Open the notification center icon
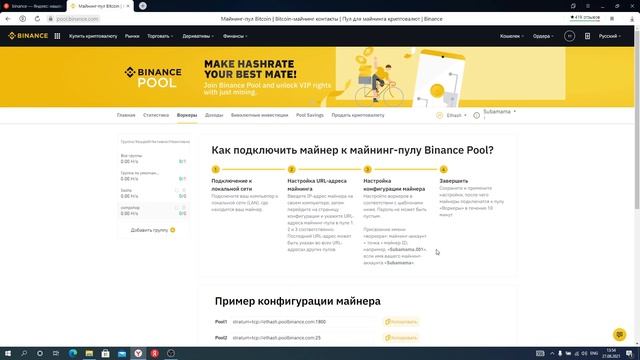Screen dimensions: 640x360 click(629, 353)
